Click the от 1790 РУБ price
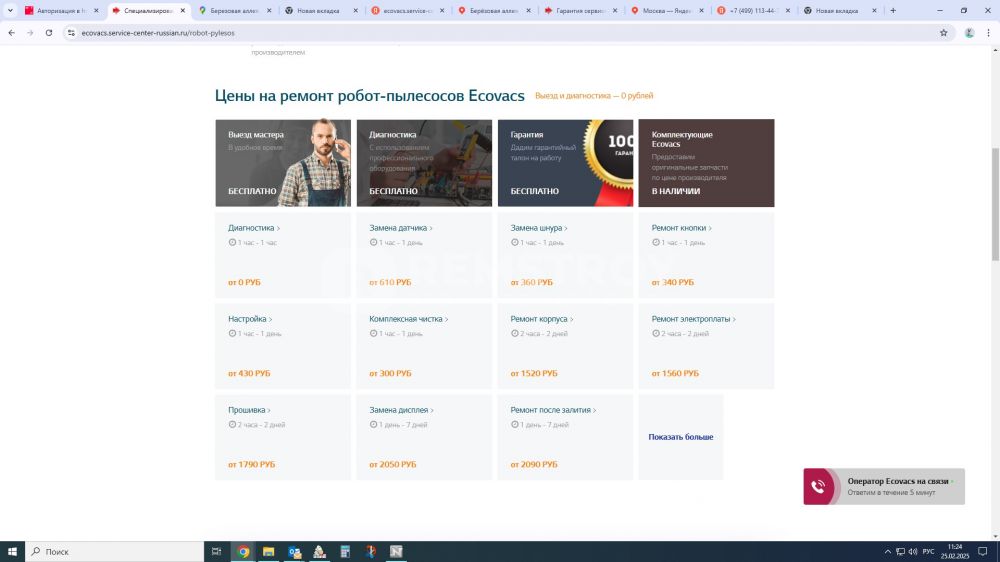The height and width of the screenshot is (562, 1000). 251,464
